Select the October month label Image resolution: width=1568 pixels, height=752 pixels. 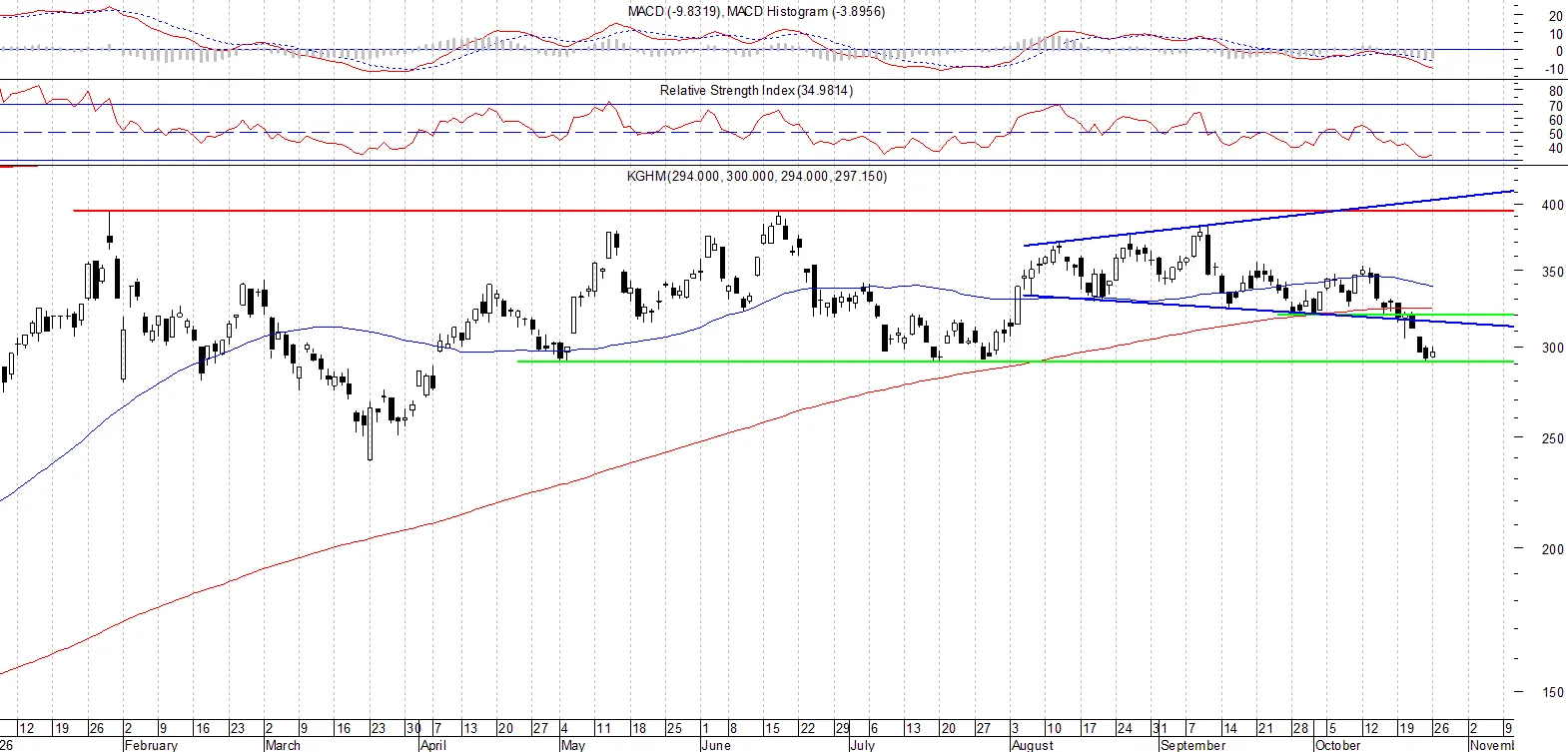(x=1338, y=745)
